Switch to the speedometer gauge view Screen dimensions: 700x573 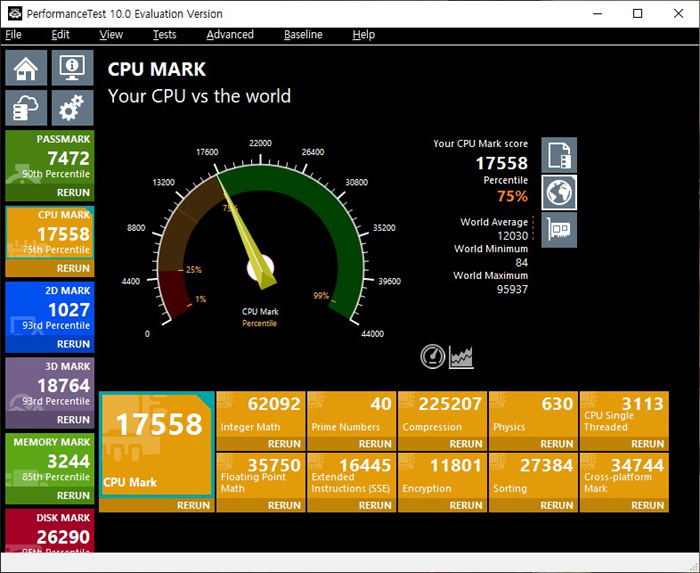click(433, 356)
